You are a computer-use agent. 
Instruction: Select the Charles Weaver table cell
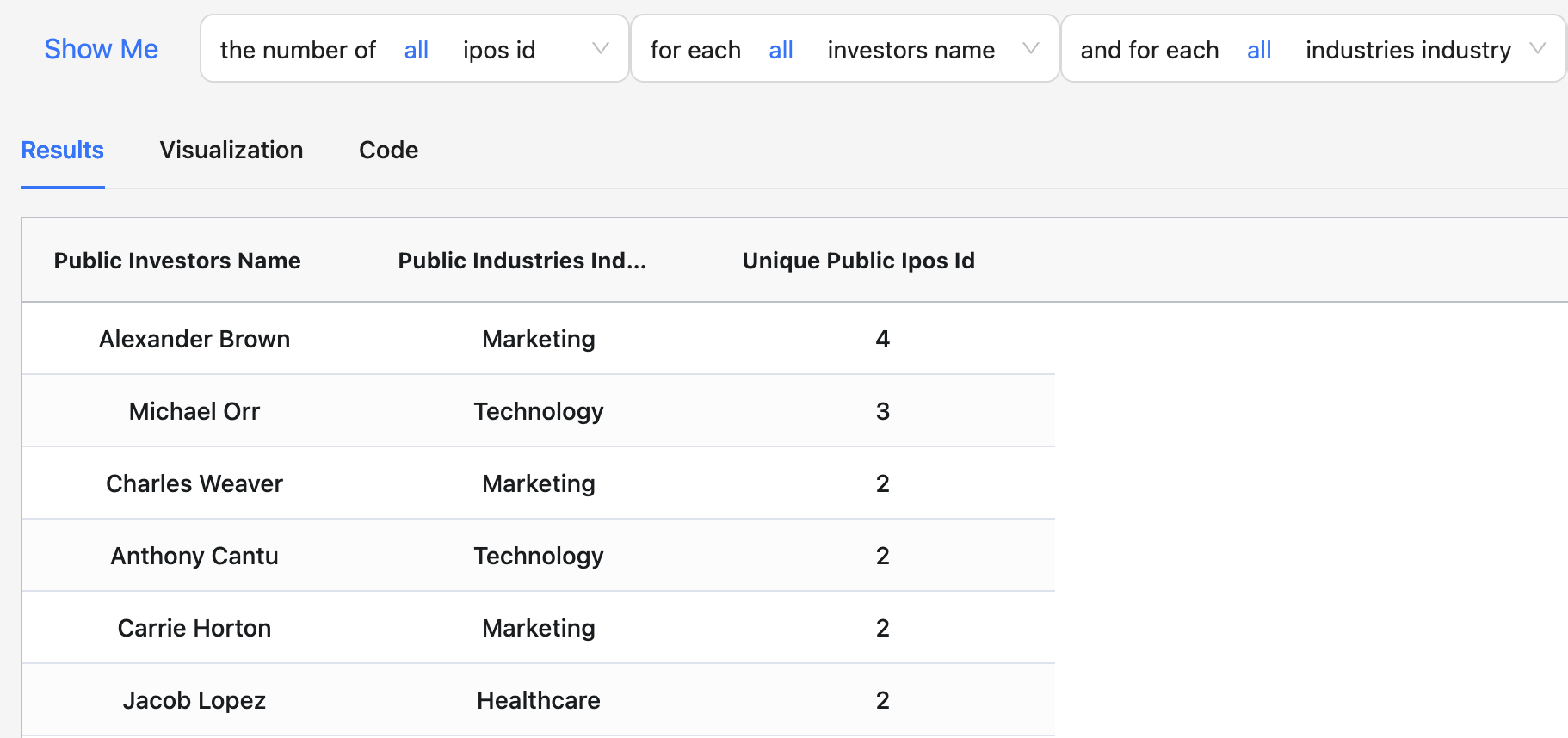pos(194,484)
